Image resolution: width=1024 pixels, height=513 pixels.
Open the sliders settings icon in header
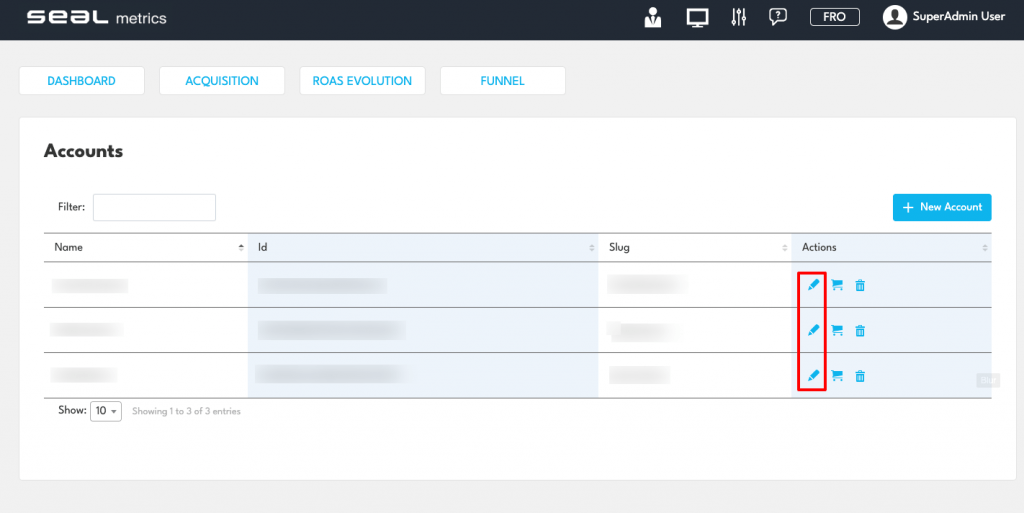(739, 17)
